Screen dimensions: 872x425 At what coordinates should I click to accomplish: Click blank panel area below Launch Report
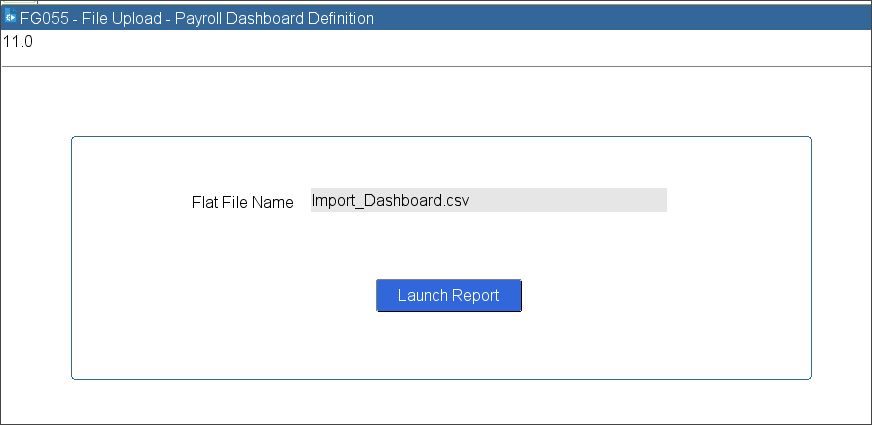(x=448, y=345)
